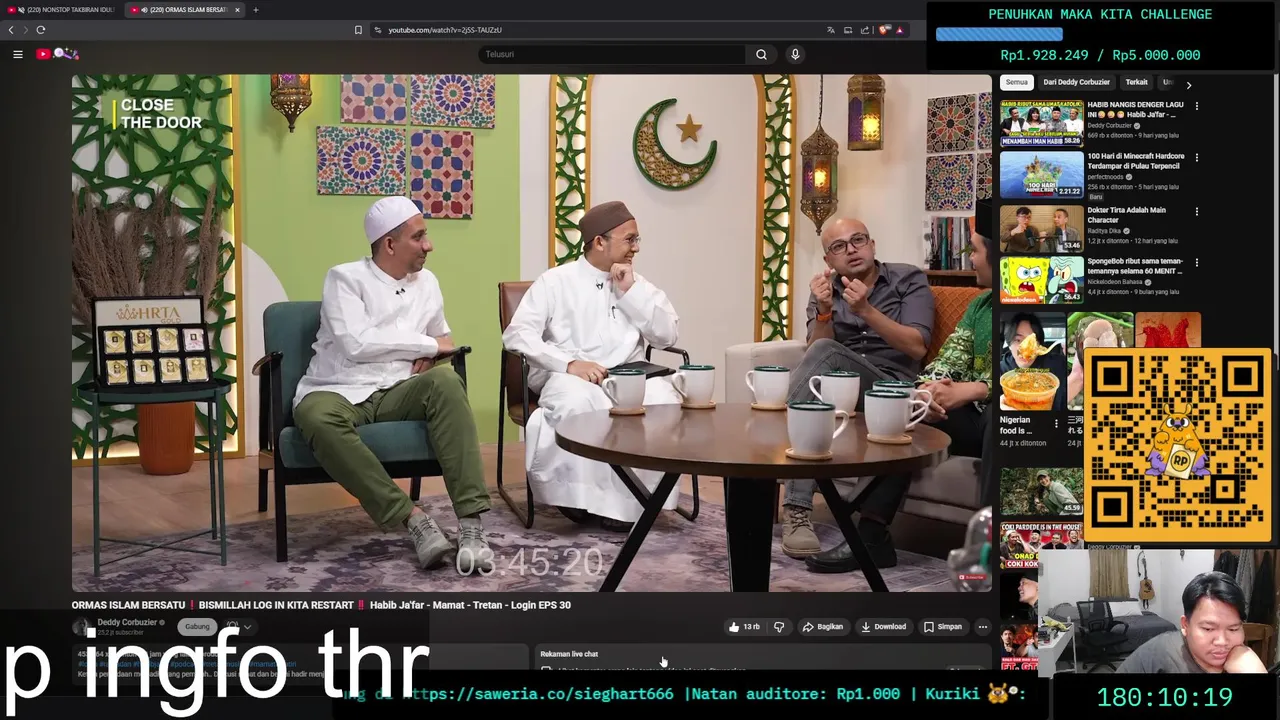Viewport: 1280px width, 720px height.
Task: Reload the current page
Action: [x=40, y=30]
